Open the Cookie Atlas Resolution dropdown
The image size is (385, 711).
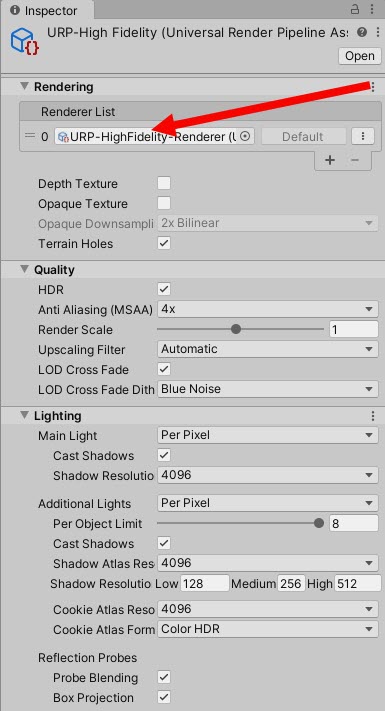268,609
